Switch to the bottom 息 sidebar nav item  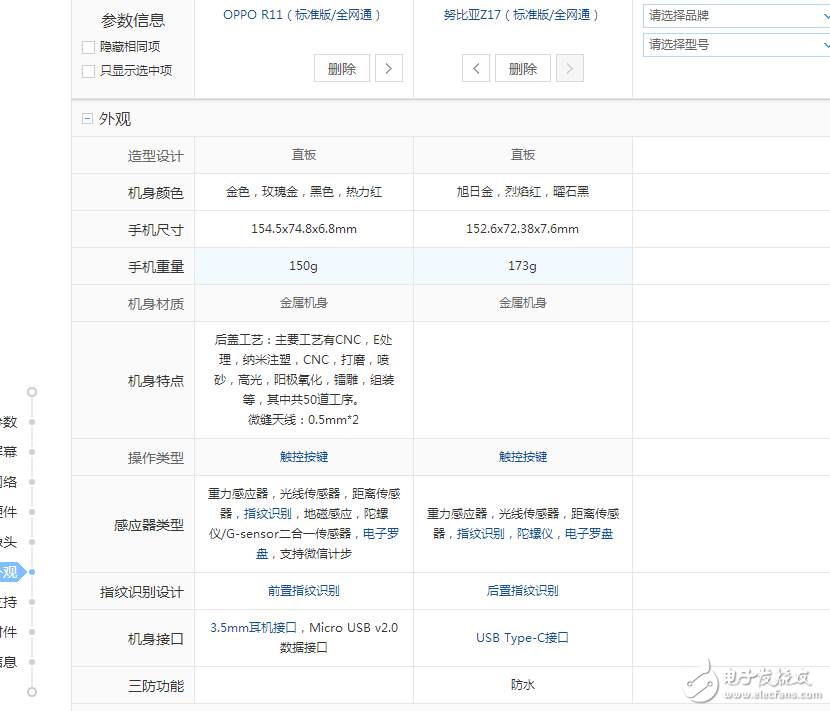pos(10,662)
